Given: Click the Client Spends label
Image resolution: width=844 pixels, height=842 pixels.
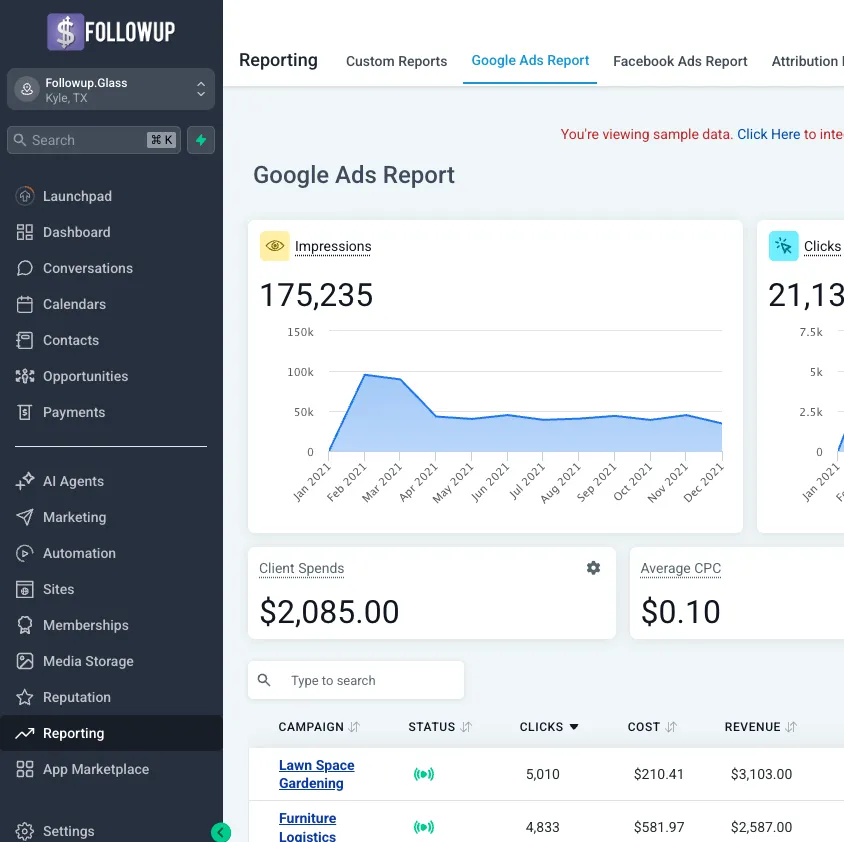Looking at the screenshot, I should pos(301,569).
